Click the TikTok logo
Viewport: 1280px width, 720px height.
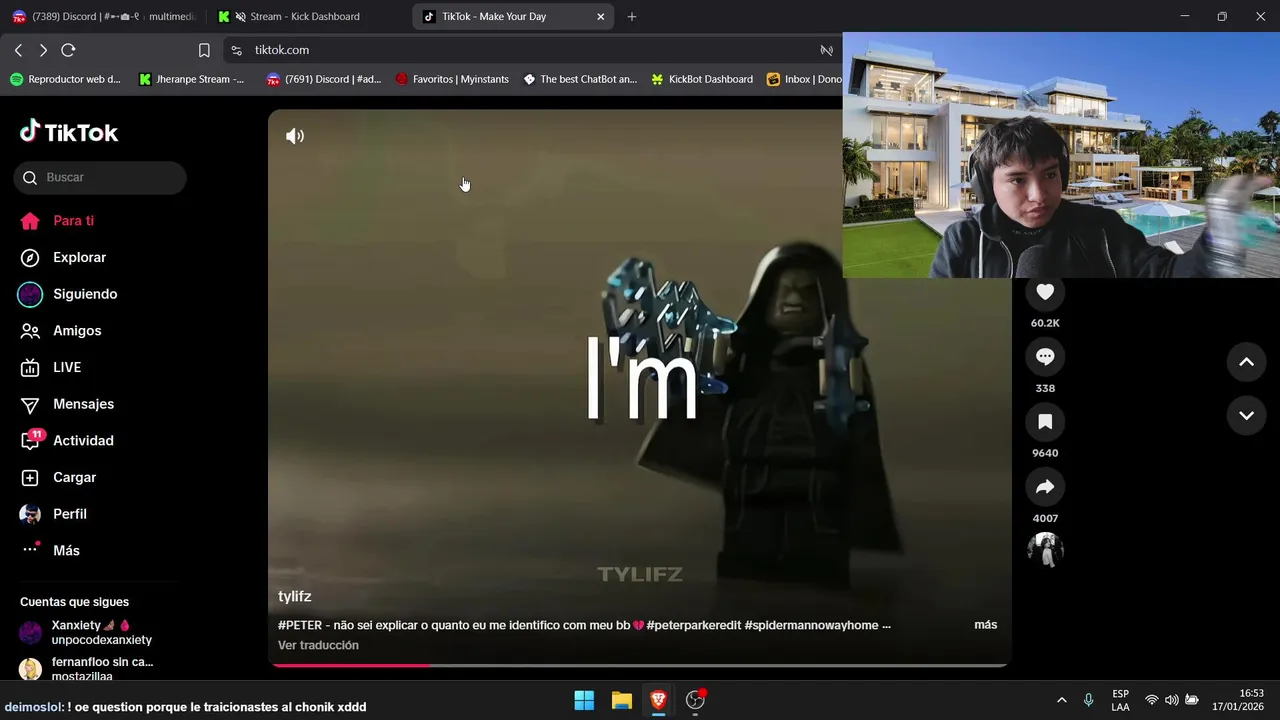click(x=69, y=132)
